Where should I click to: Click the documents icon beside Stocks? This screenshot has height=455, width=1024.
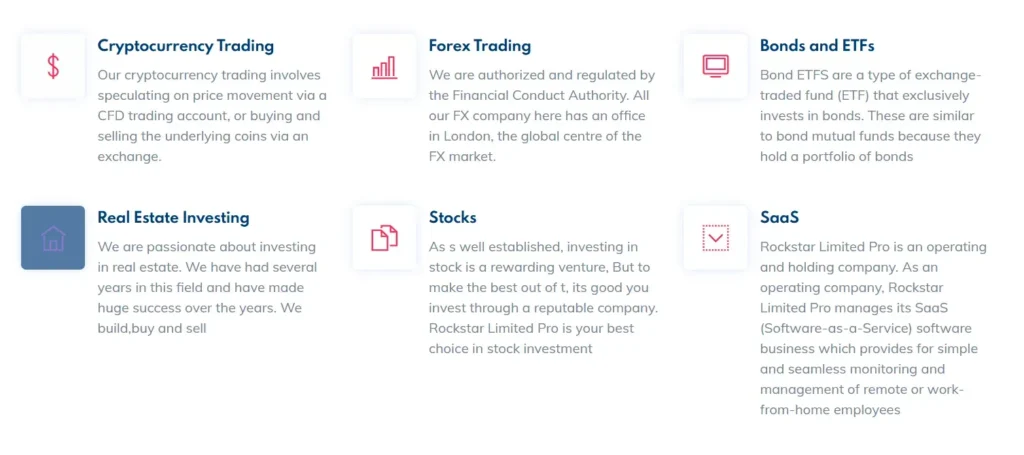point(384,238)
